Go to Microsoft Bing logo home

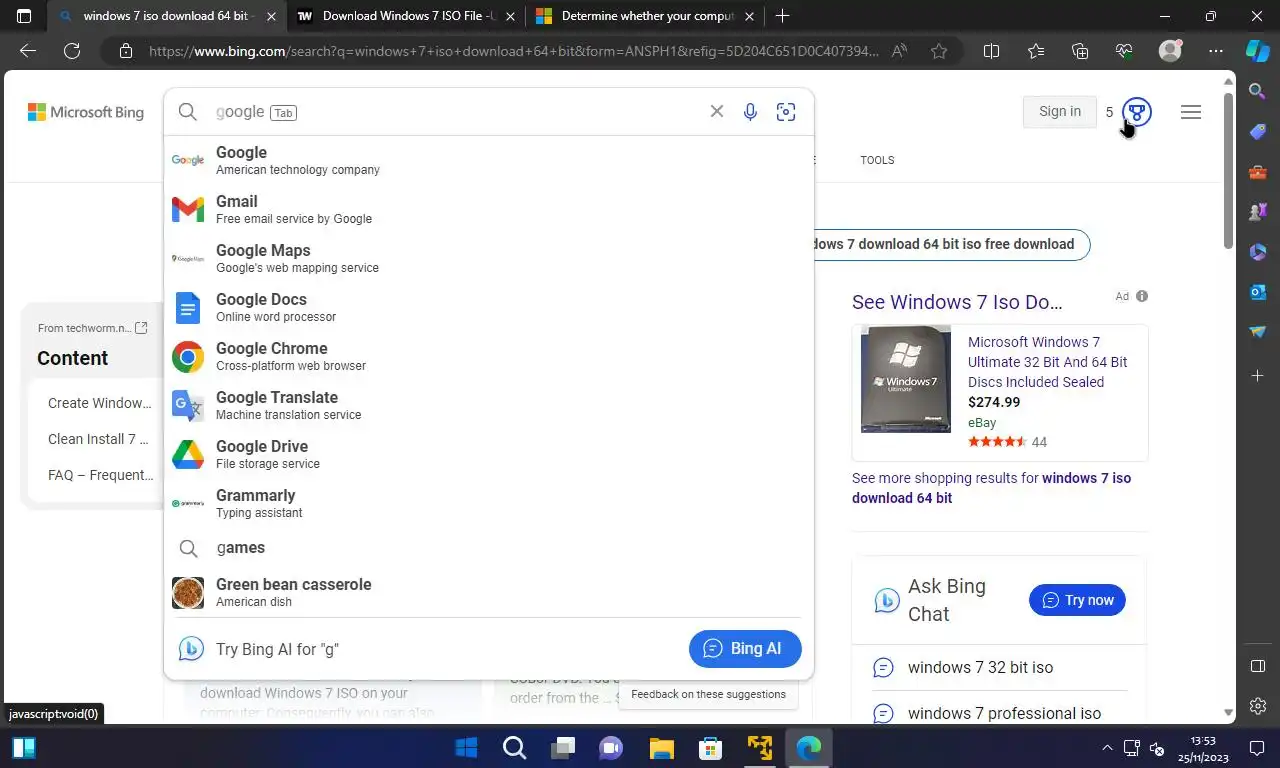click(86, 112)
